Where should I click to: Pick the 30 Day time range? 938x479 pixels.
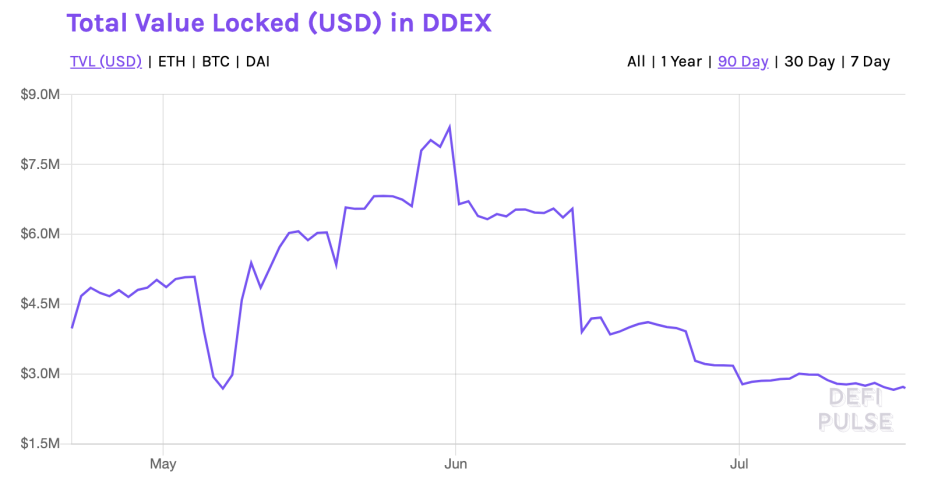pyautogui.click(x=809, y=62)
